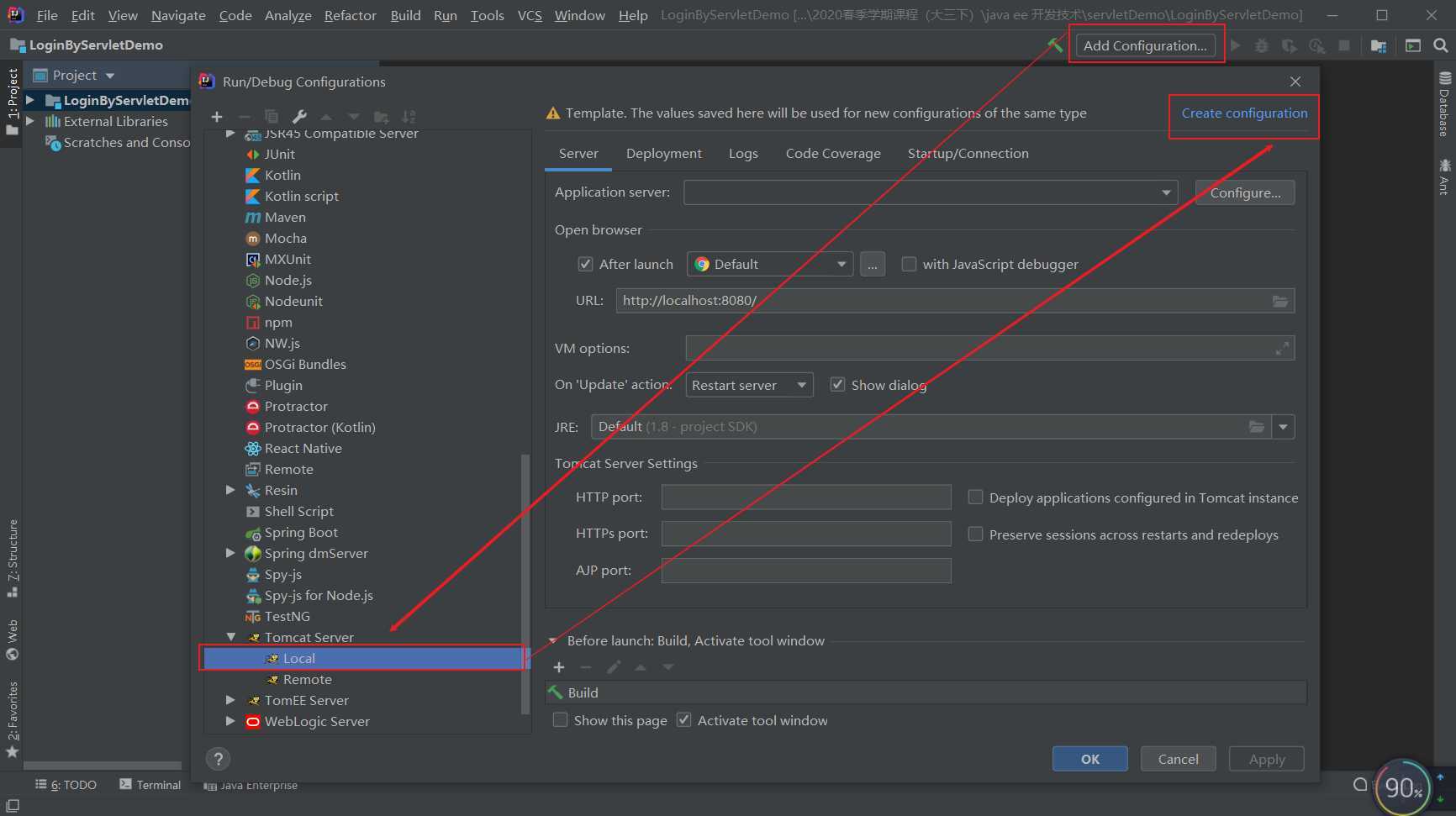This screenshot has width=1456, height=816.
Task: Click Create configuration link
Action: pyautogui.click(x=1244, y=113)
